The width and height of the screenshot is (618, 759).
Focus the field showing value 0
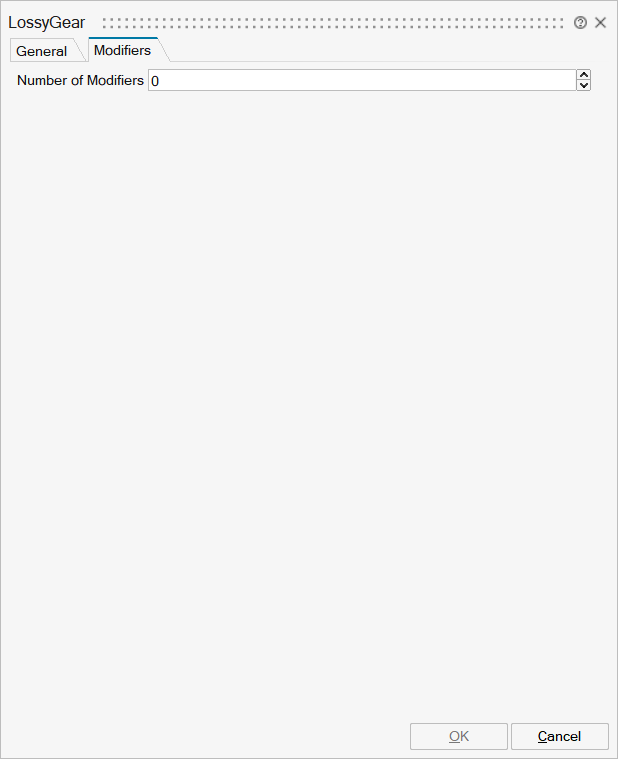[x=362, y=80]
